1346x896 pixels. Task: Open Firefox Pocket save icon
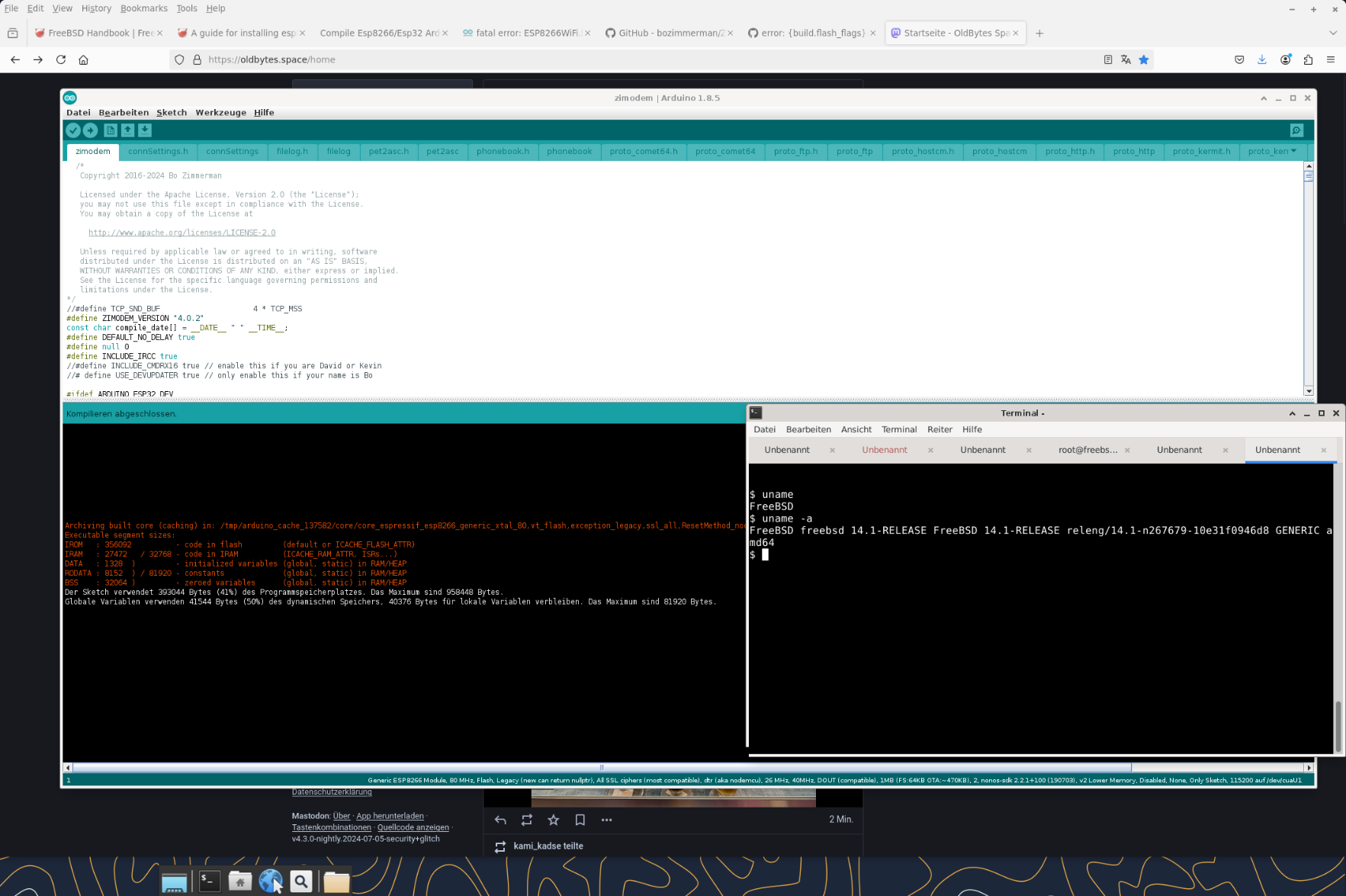pos(1239,59)
